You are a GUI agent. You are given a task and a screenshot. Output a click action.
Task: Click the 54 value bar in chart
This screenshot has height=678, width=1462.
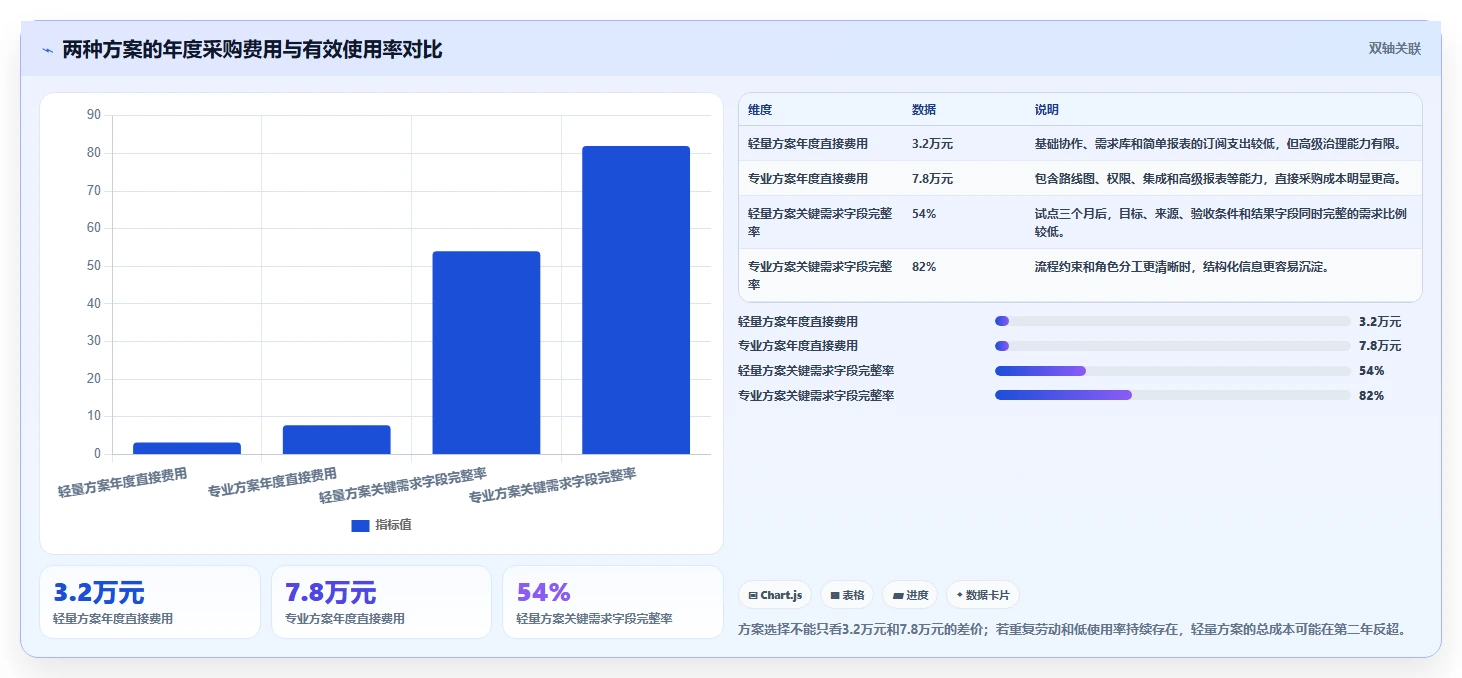[486, 352]
